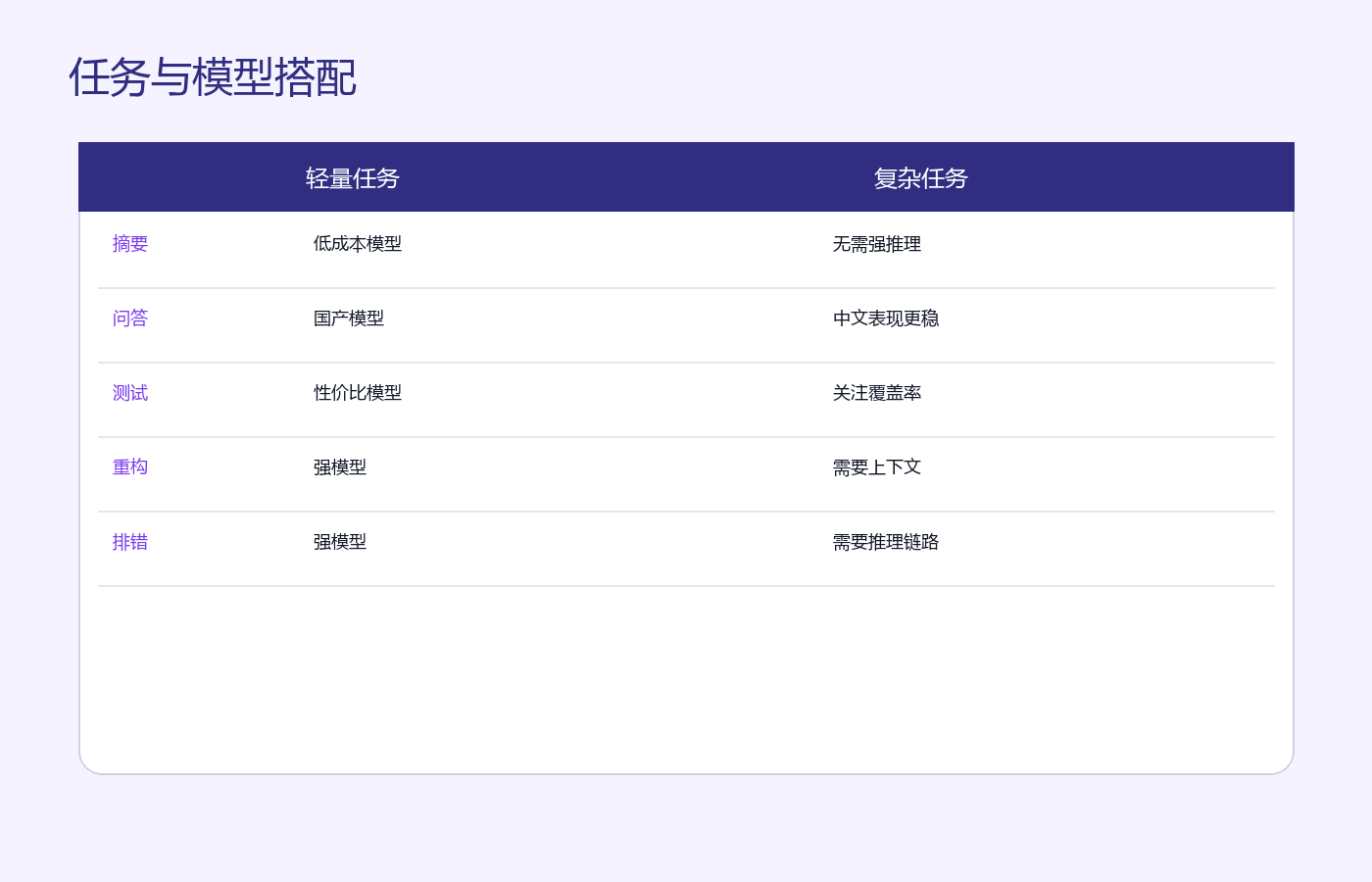Select the cell 低成本模型
Image resolution: width=1372 pixels, height=882 pixels.
[358, 244]
